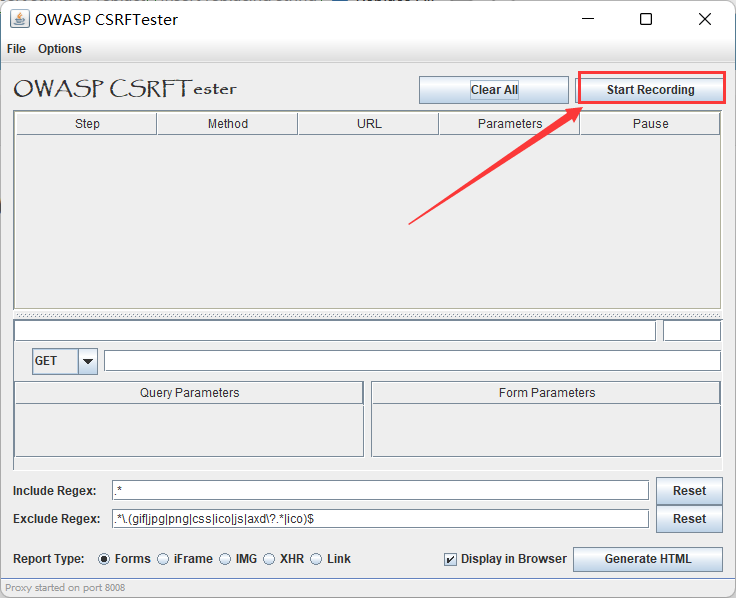Reset the Include Regex value

coord(689,491)
